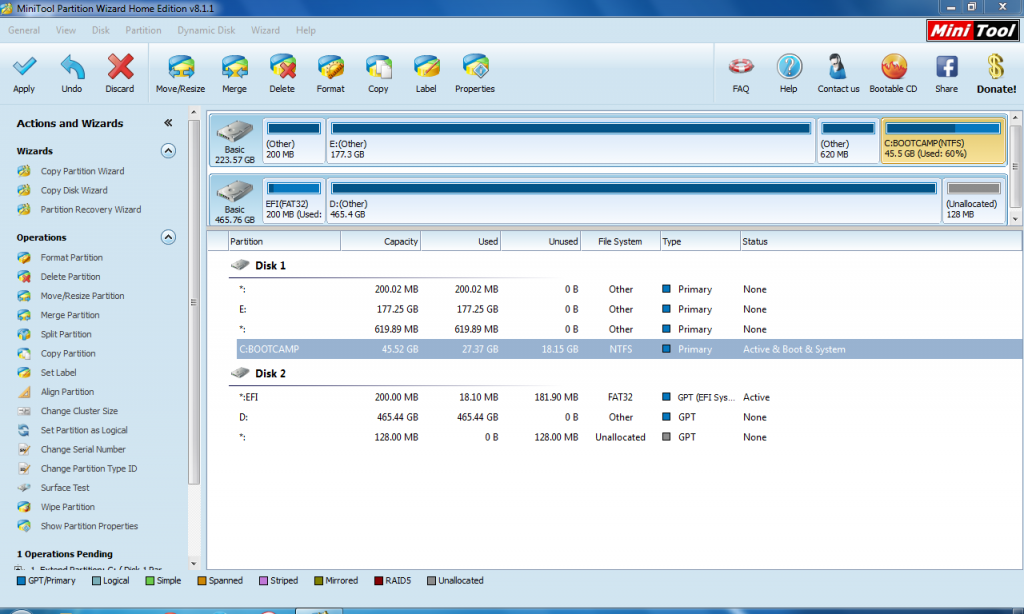Choose Change Cluster Size operation
1024x614 pixels.
pyautogui.click(x=79, y=411)
